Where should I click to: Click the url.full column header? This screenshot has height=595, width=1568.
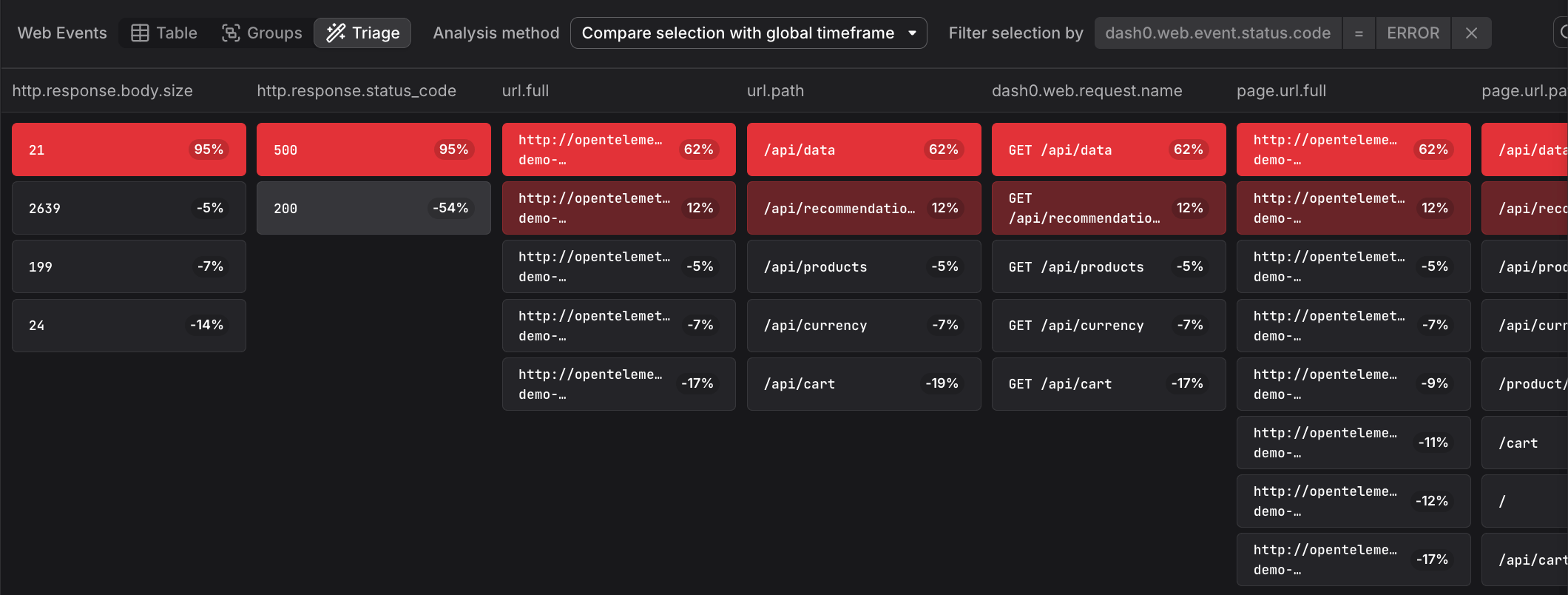pyautogui.click(x=525, y=90)
